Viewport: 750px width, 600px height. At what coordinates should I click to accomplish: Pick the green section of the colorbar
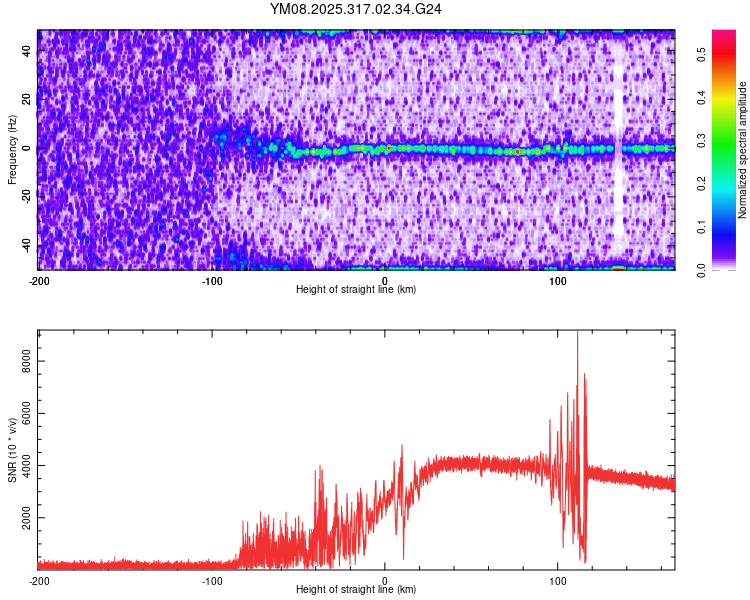click(x=723, y=140)
